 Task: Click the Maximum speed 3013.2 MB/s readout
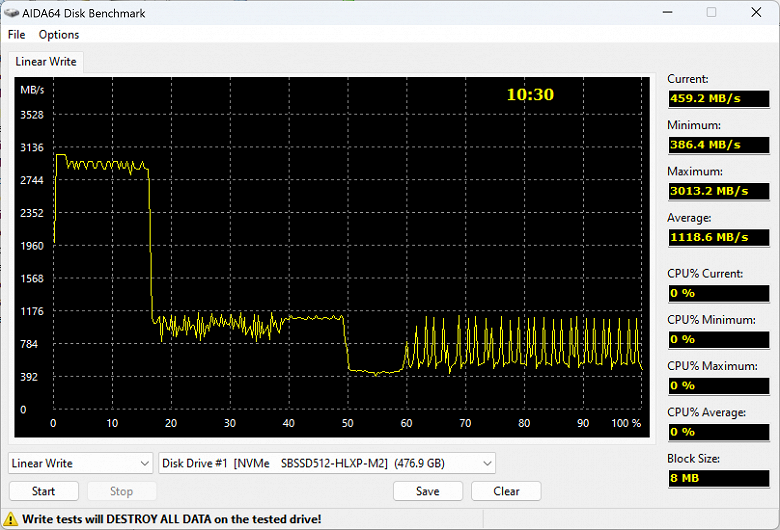719,191
